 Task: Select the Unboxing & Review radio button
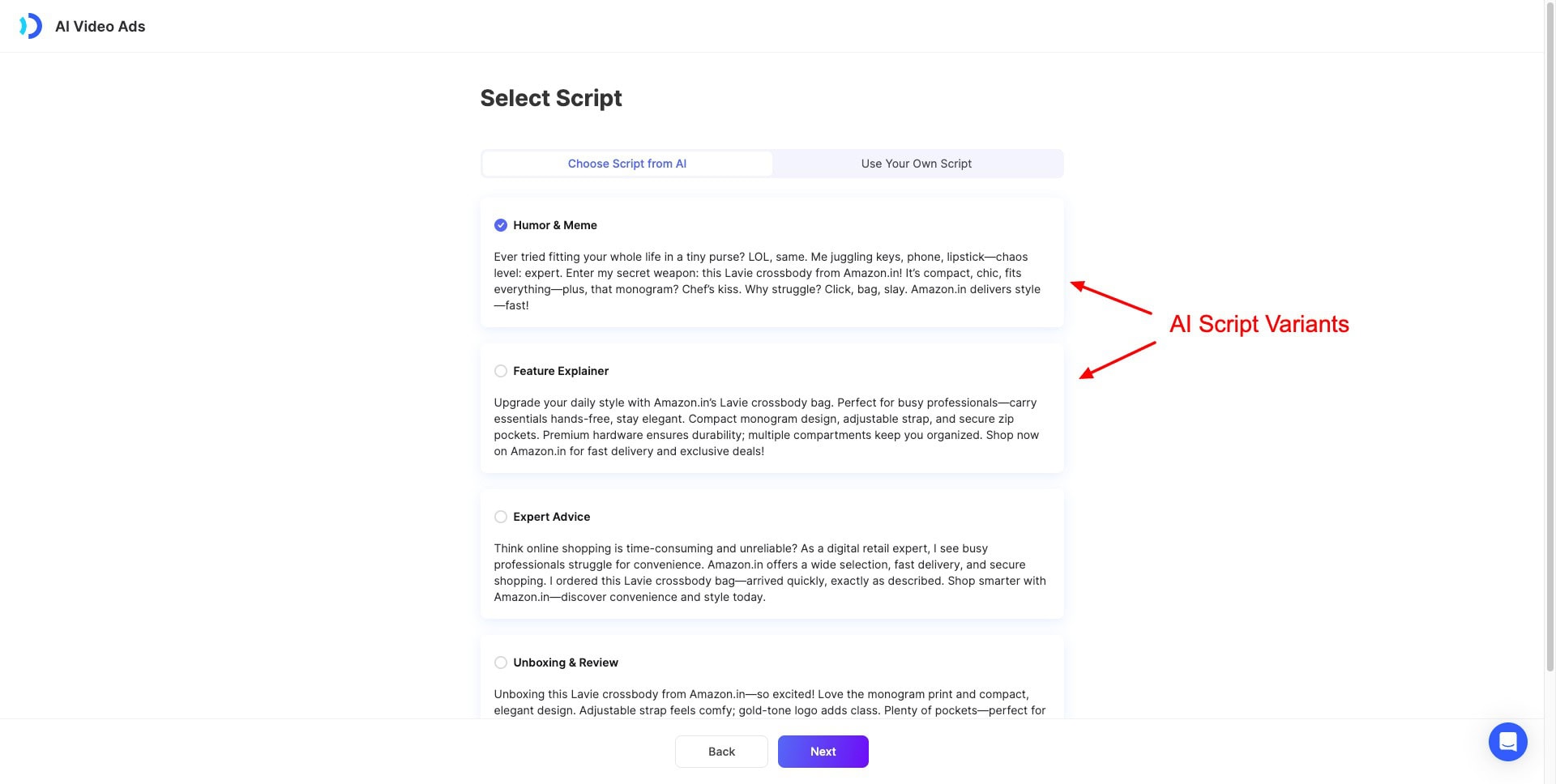click(x=501, y=663)
